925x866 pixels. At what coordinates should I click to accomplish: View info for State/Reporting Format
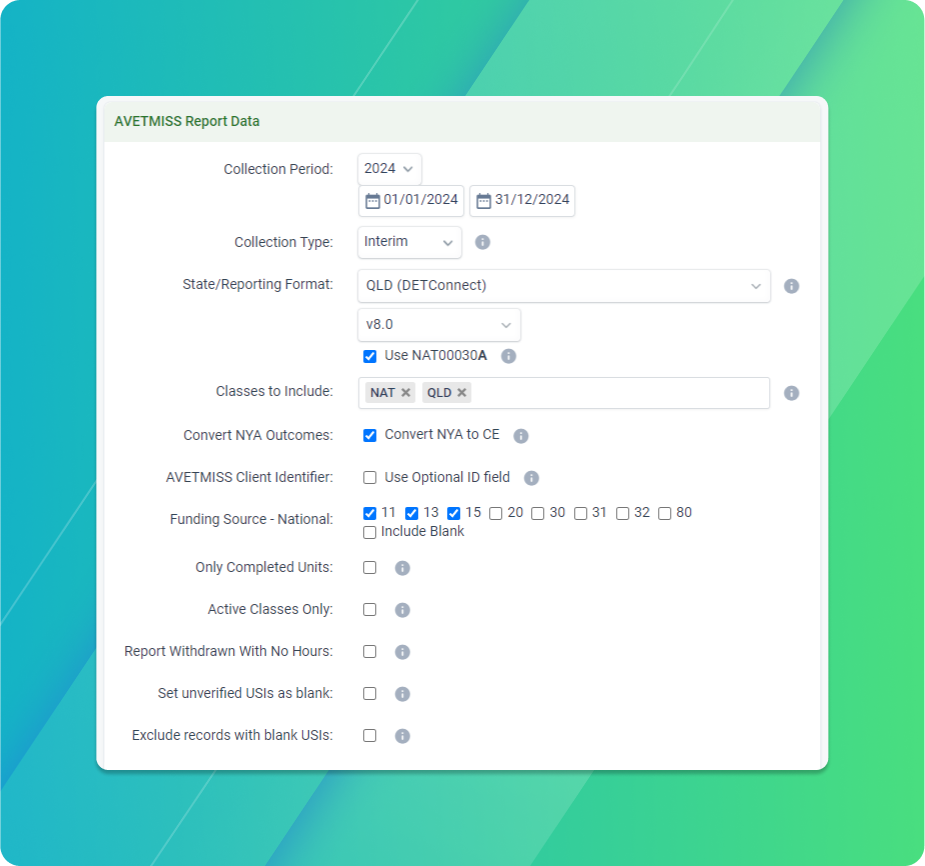tap(791, 286)
